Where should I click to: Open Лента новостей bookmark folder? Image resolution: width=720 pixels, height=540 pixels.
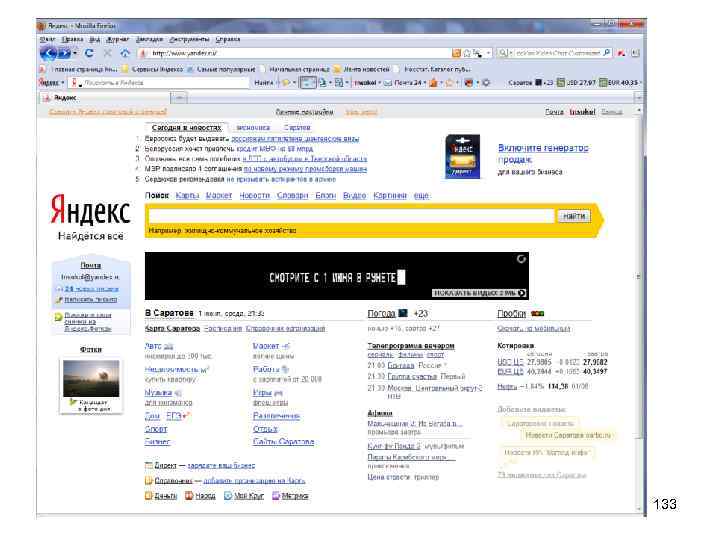coord(361,69)
